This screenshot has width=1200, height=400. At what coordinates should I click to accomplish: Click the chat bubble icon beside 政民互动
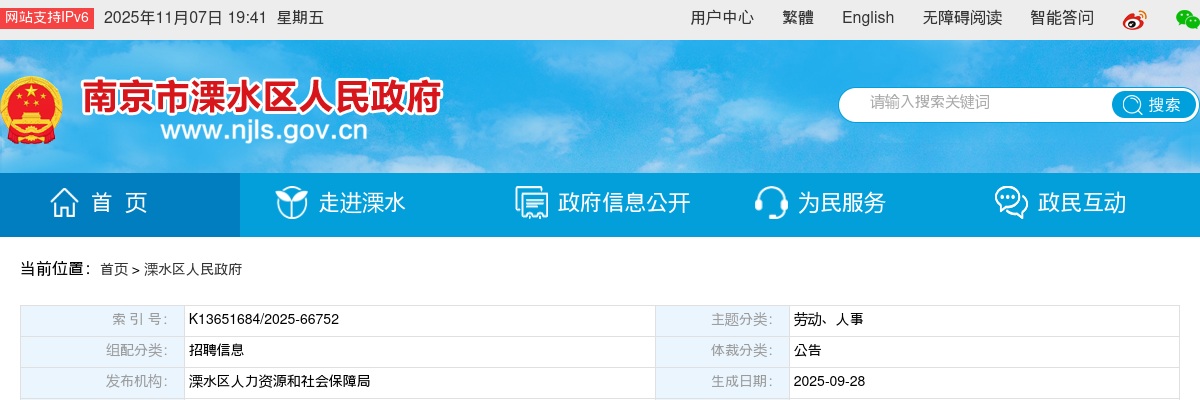point(1011,203)
